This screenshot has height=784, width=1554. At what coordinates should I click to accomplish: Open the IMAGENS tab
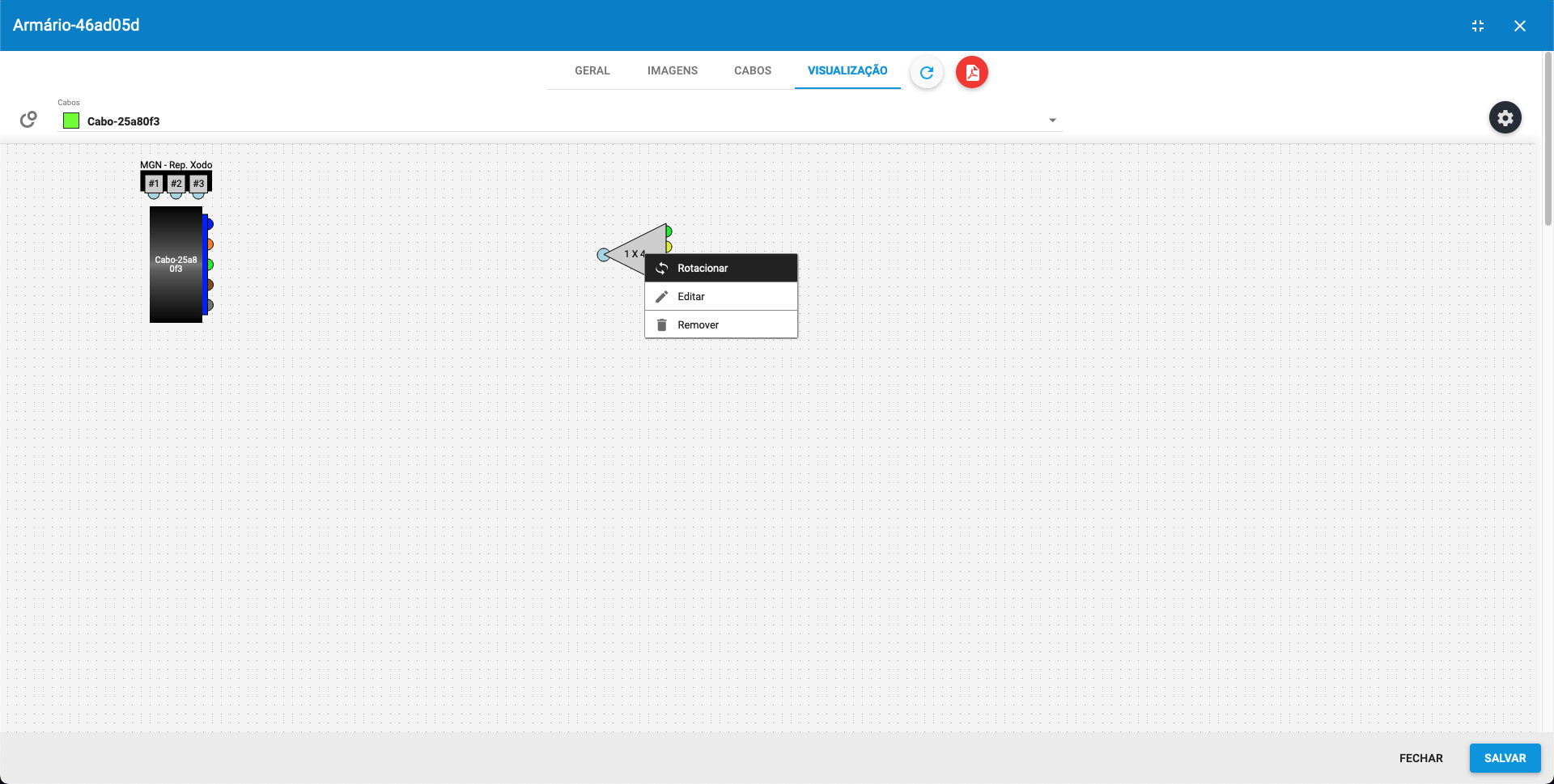(673, 70)
